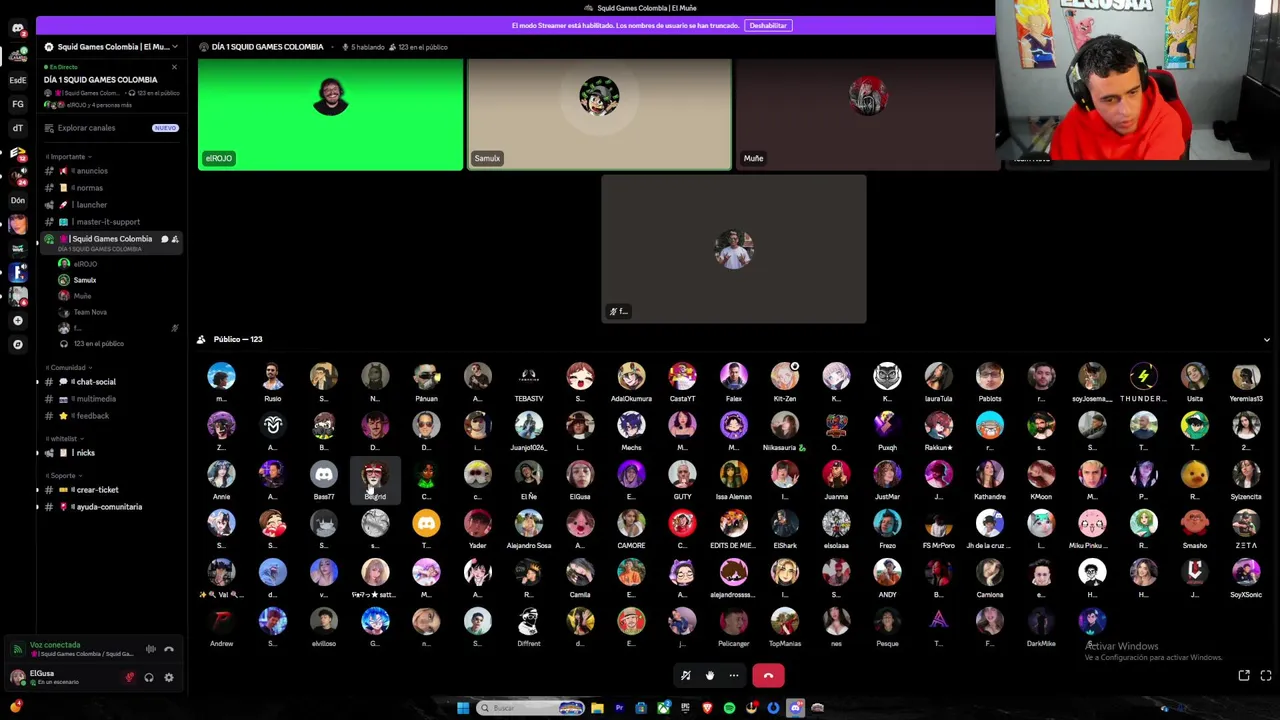Disconnect from voice via phone icon in panel
1280x720 pixels.
coord(169,649)
